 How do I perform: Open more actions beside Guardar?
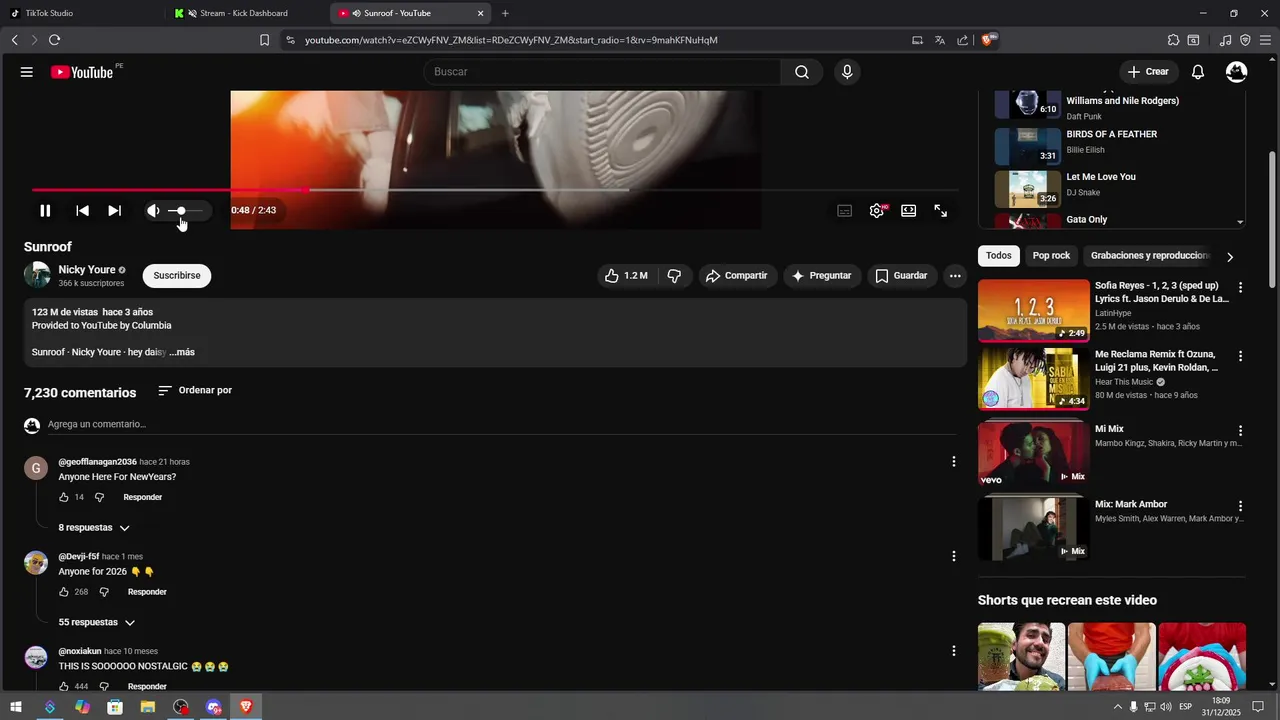pos(955,276)
